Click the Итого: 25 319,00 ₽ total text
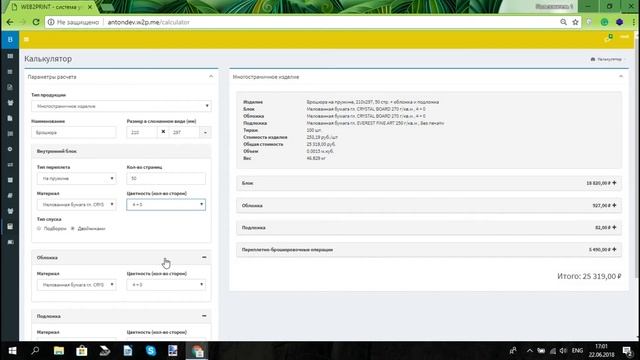 tap(589, 276)
